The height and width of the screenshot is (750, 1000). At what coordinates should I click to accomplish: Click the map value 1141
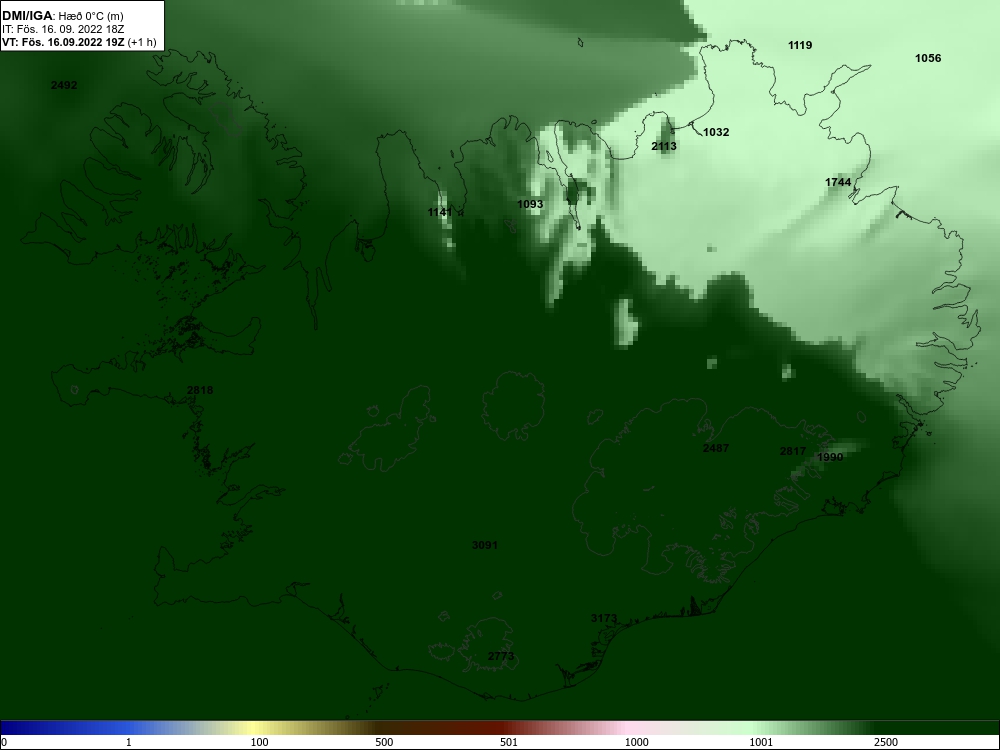(x=440, y=212)
